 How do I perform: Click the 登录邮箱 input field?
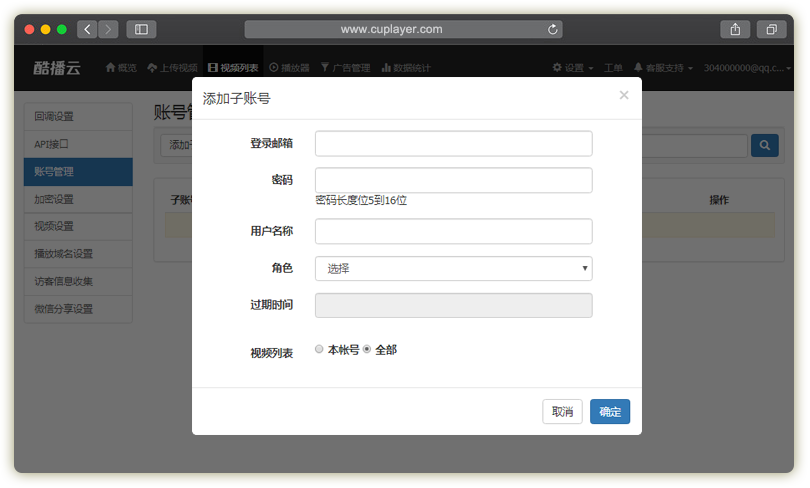[453, 143]
